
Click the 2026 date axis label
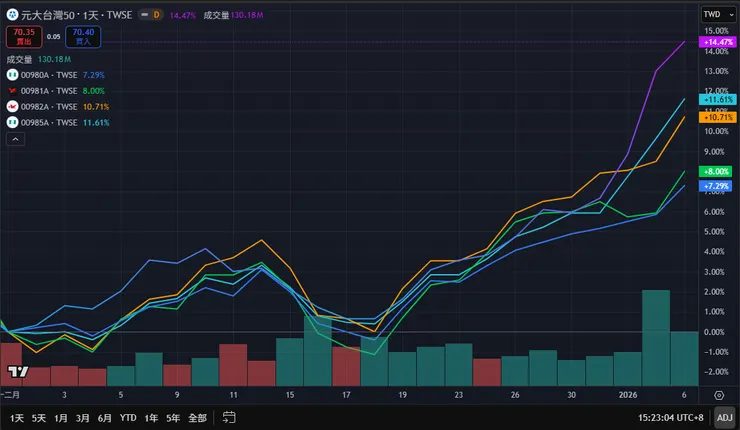[628, 395]
